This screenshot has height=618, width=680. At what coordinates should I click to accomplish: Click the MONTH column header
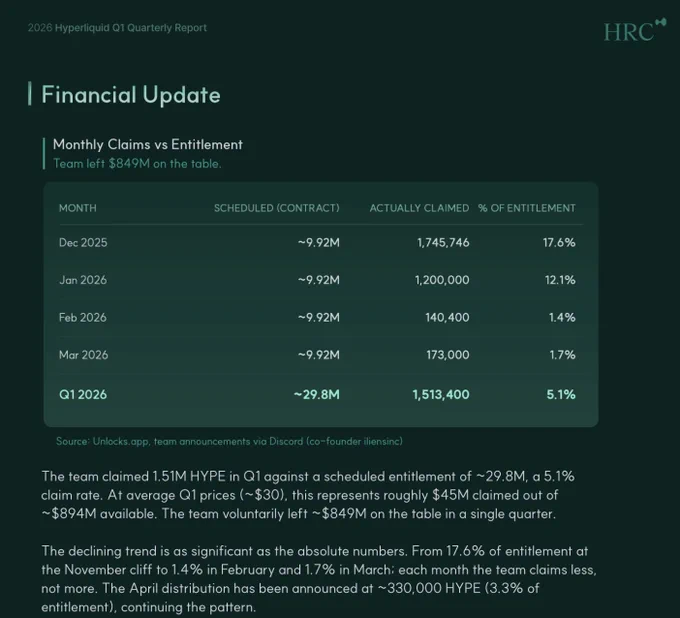point(78,208)
